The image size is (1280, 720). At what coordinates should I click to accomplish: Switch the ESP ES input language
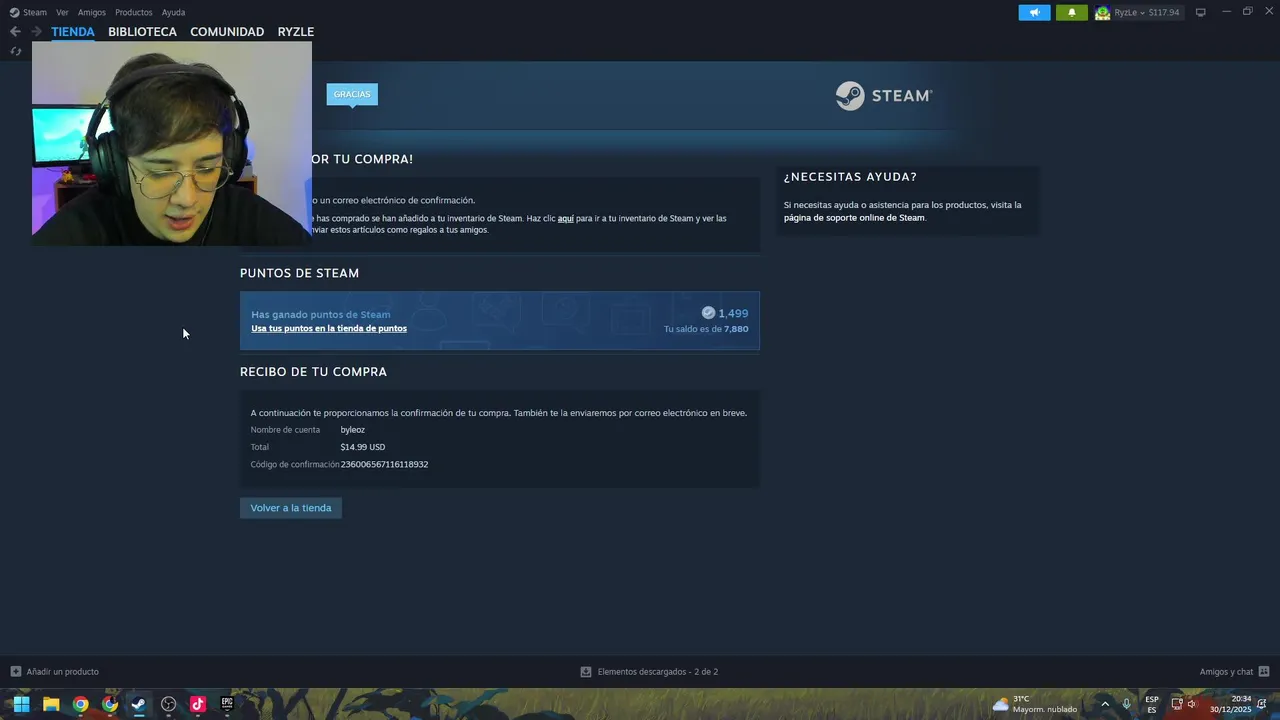tap(1152, 704)
